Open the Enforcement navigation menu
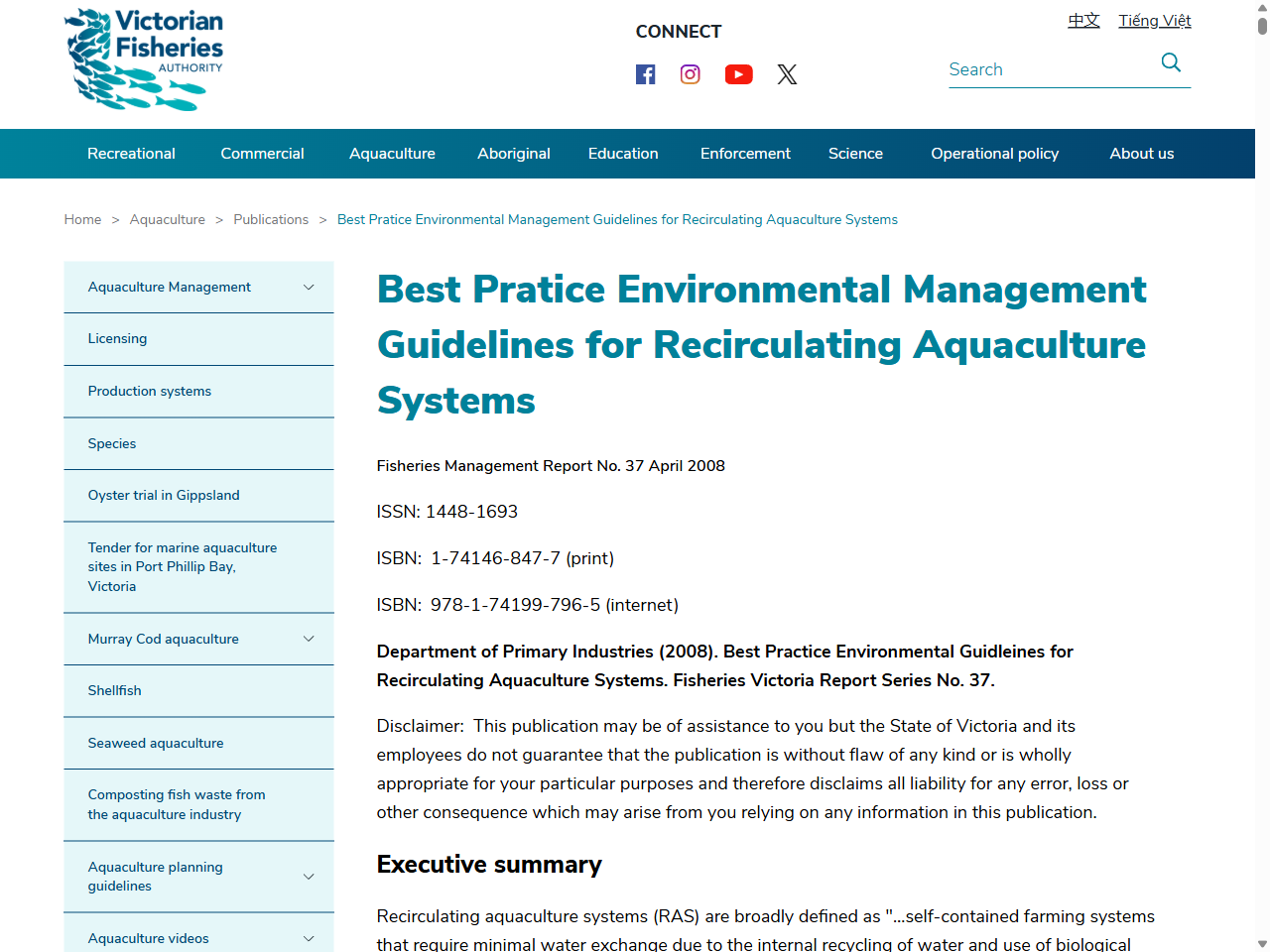The image size is (1270, 952). pos(745,154)
